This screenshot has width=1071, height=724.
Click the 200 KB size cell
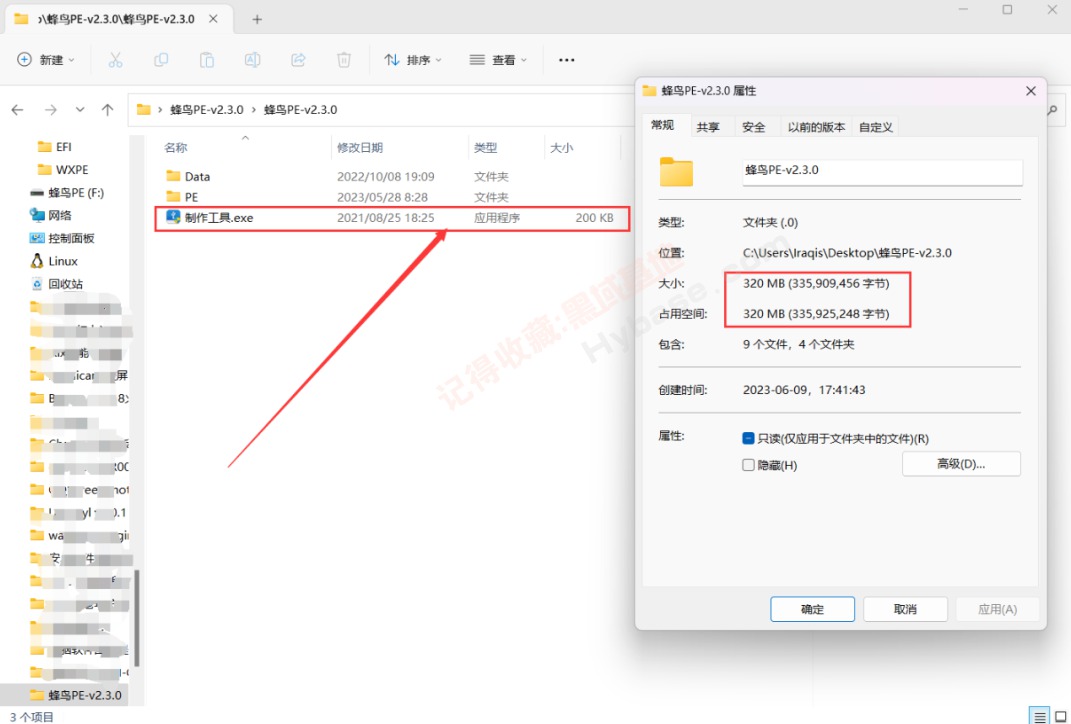[x=594, y=218]
